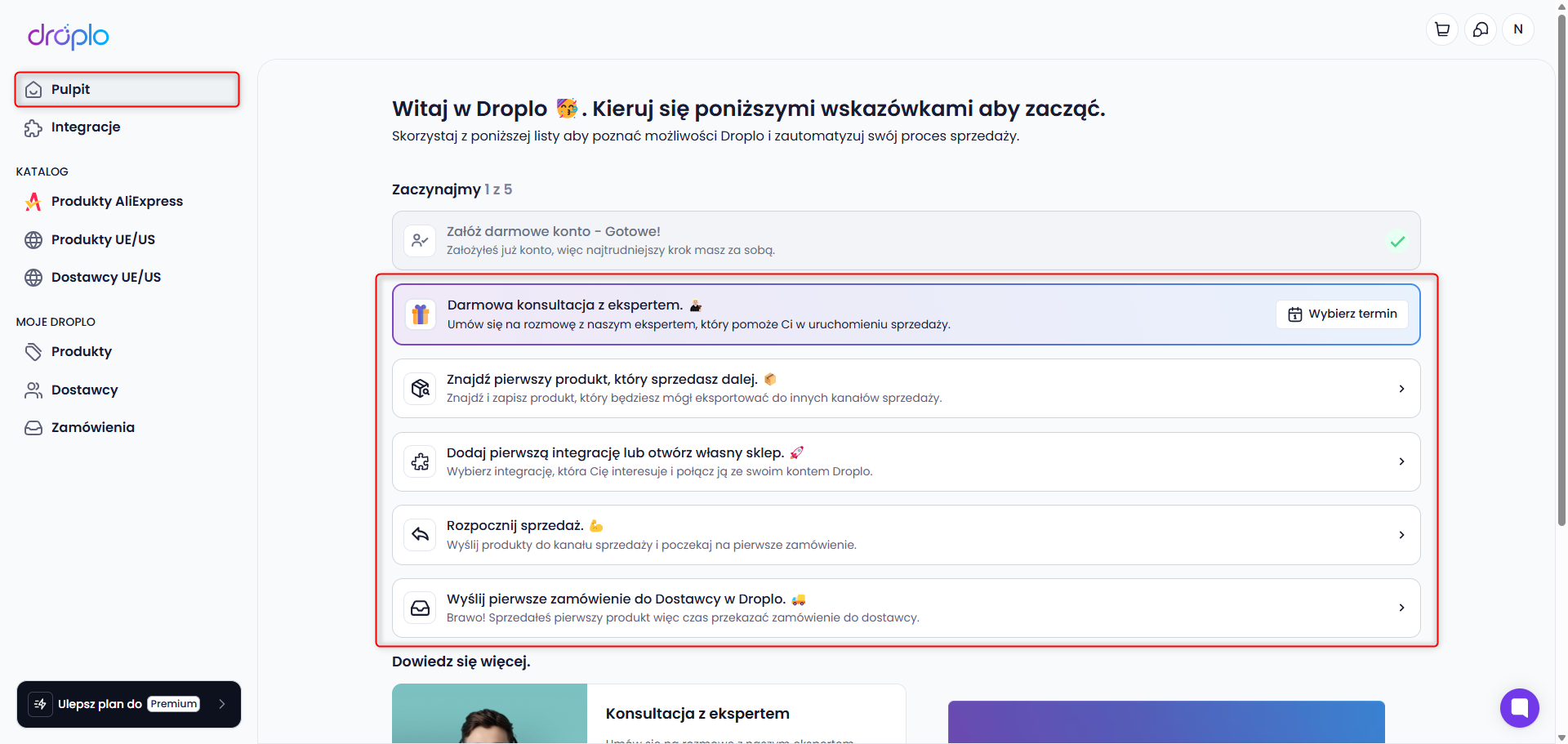Click the puzzle icon for first integration
Image resolution: width=1568 pixels, height=744 pixels.
point(421,462)
